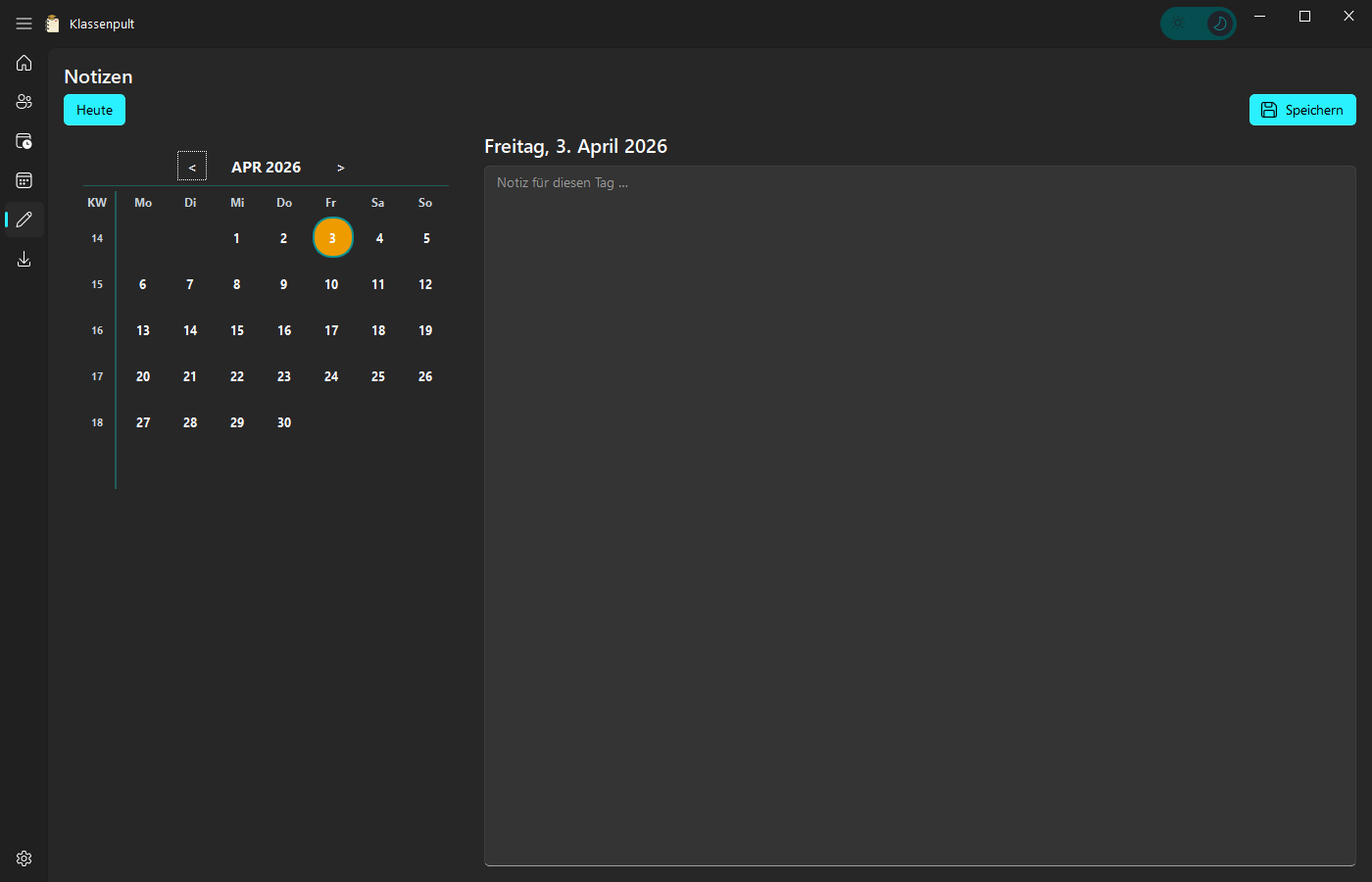Go to the previous month with the left chevron
1372x882 pixels.
coord(192,167)
